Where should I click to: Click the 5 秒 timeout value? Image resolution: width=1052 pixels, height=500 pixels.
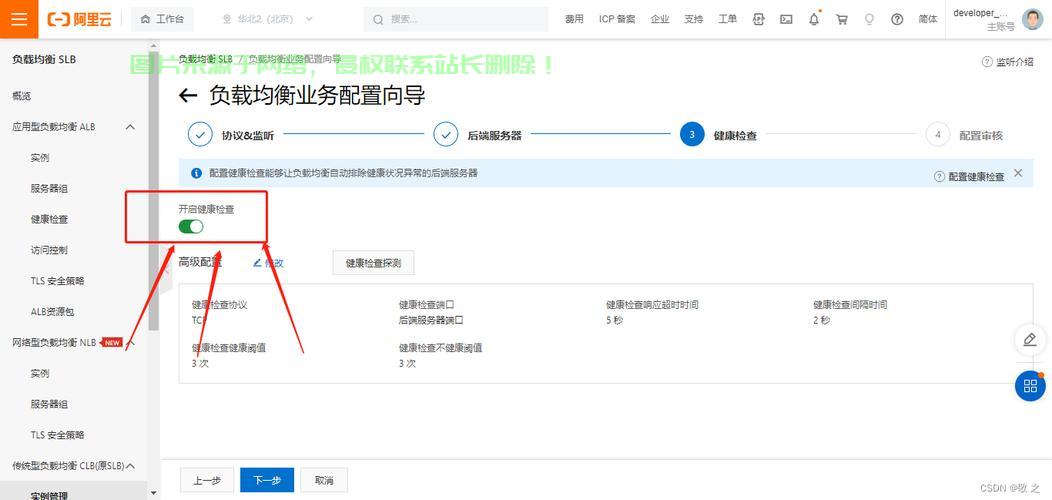pyautogui.click(x=615, y=320)
